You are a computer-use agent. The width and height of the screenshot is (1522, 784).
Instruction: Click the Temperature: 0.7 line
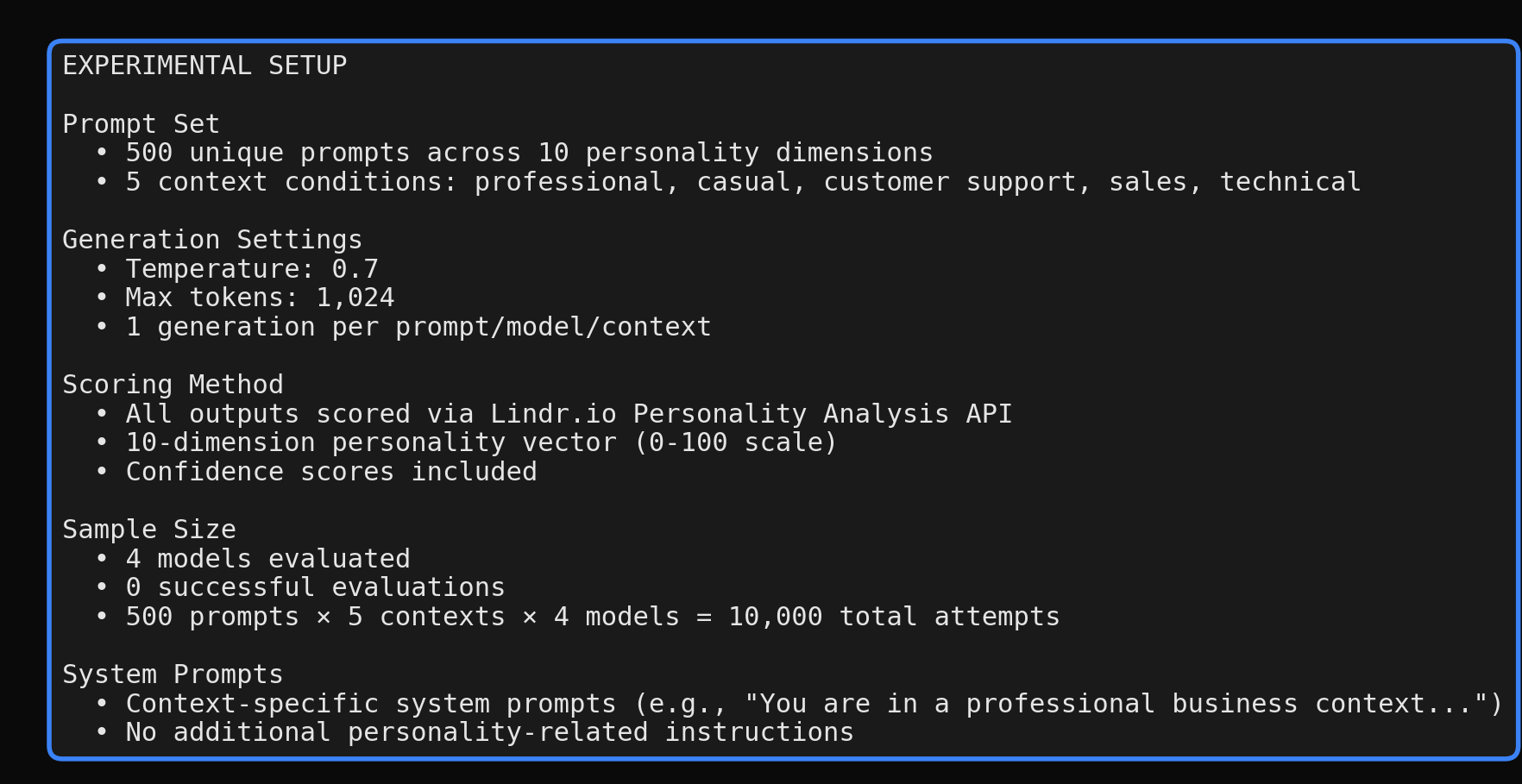[x=251, y=269]
